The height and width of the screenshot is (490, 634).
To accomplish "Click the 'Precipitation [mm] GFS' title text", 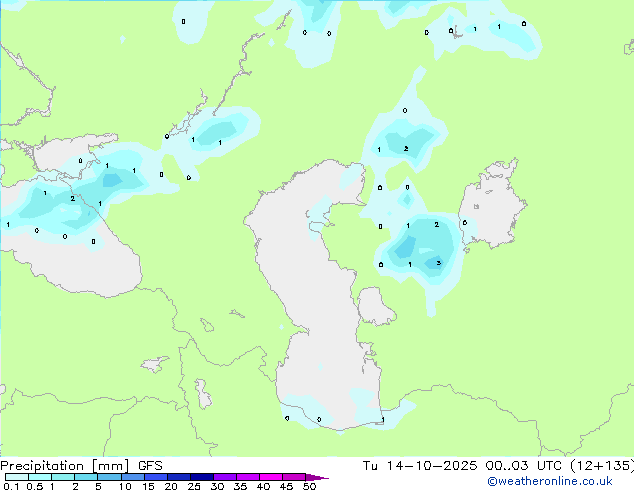I will click(x=81, y=466).
